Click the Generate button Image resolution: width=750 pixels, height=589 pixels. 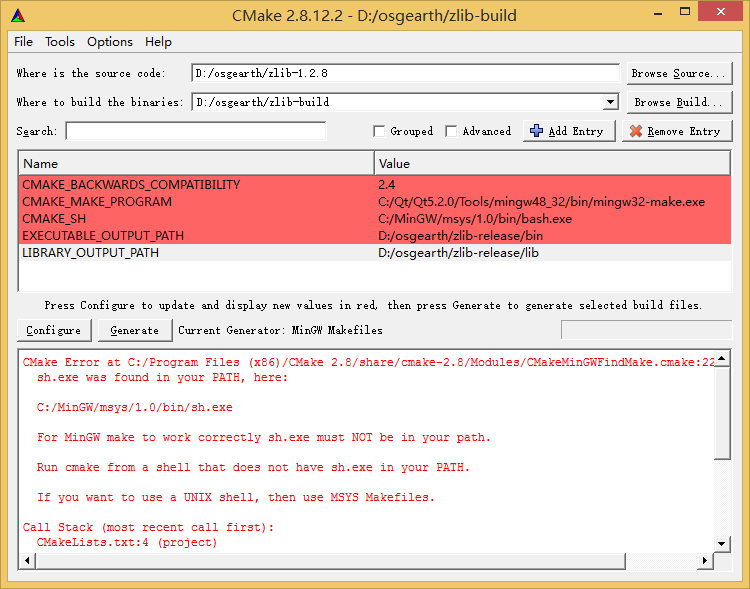135,330
